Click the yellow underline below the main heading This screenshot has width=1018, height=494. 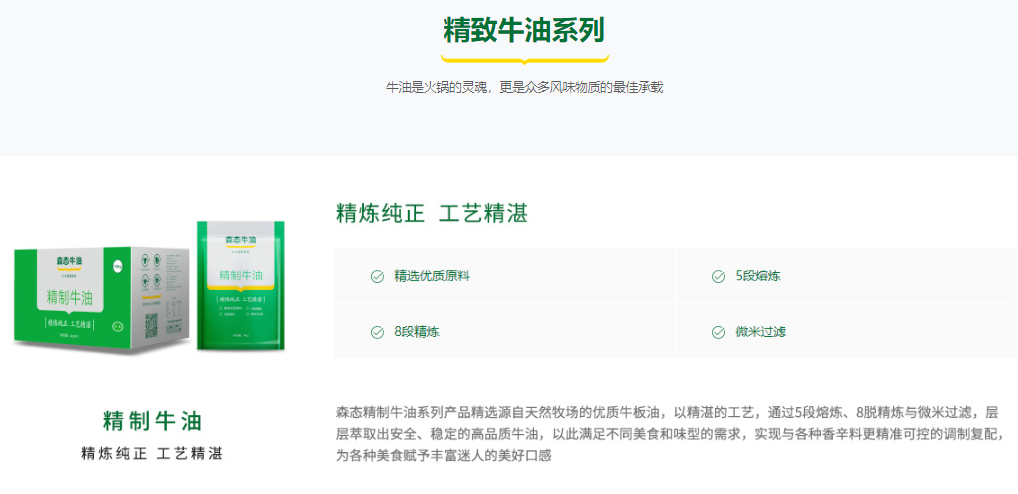(x=525, y=59)
